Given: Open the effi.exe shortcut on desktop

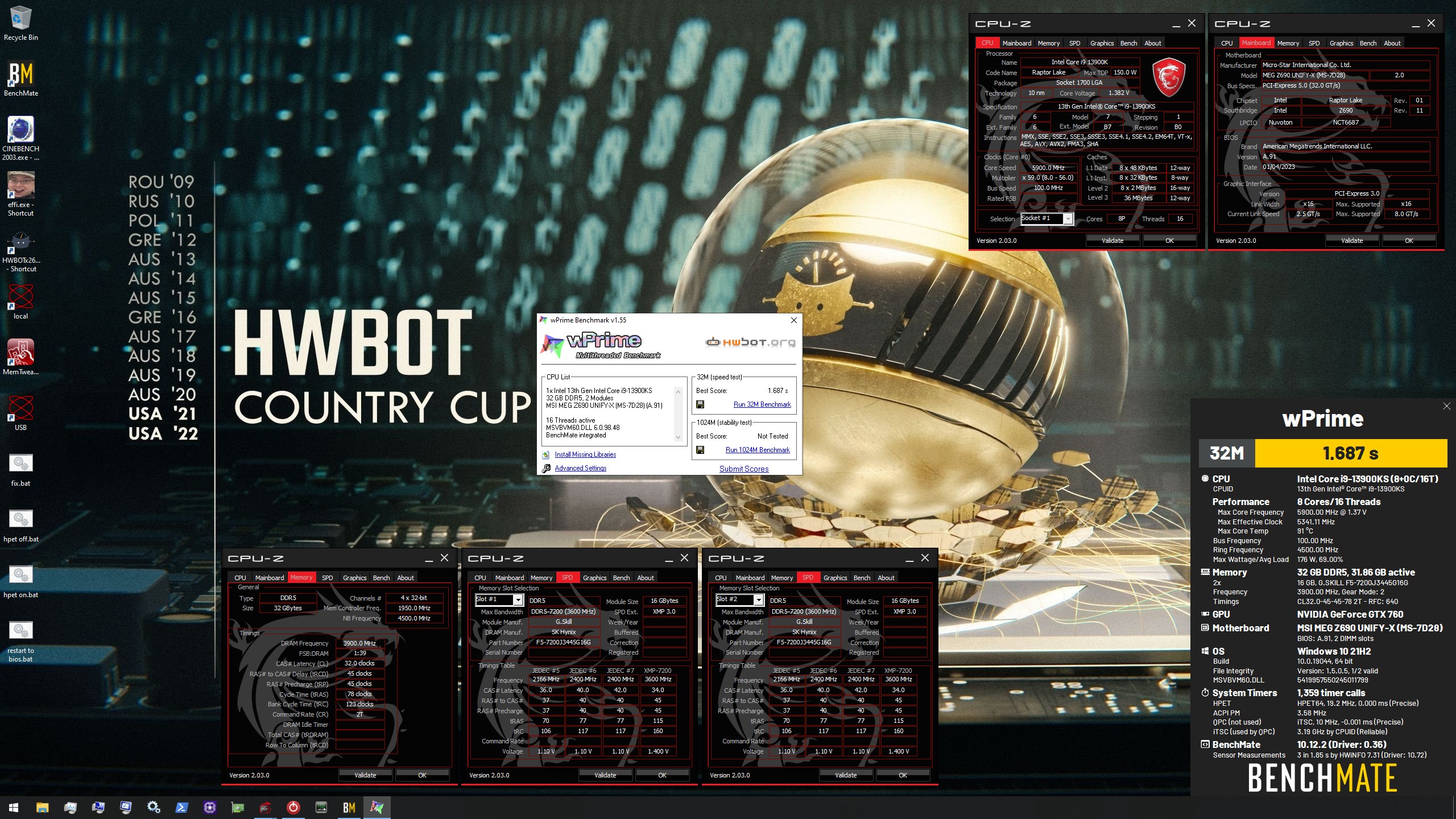Looking at the screenshot, I should [x=20, y=195].
